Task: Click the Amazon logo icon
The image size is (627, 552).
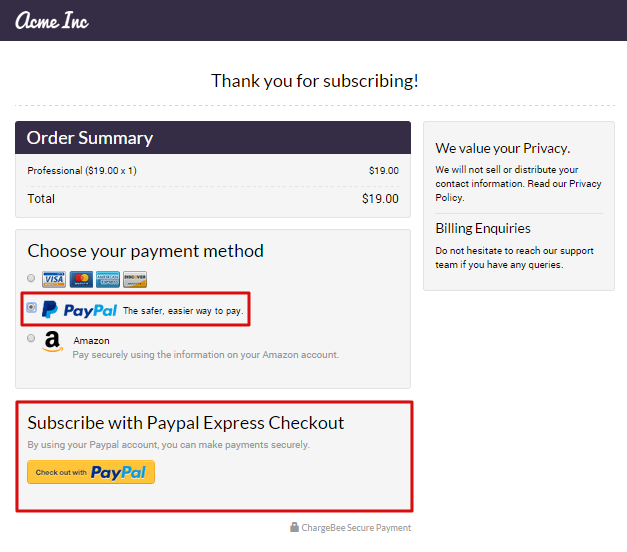Action: [x=53, y=343]
